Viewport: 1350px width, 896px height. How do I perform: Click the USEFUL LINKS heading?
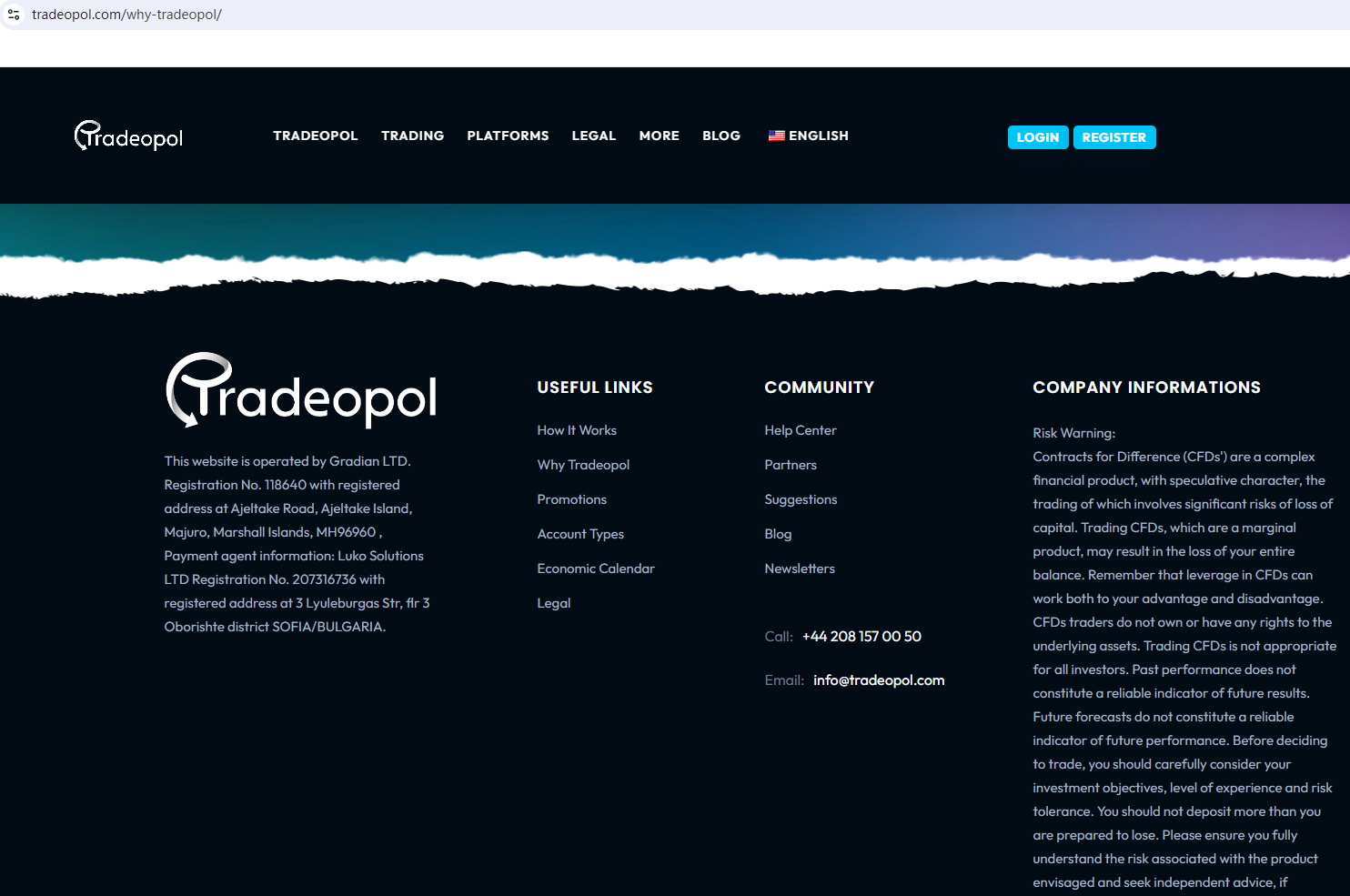(x=595, y=388)
